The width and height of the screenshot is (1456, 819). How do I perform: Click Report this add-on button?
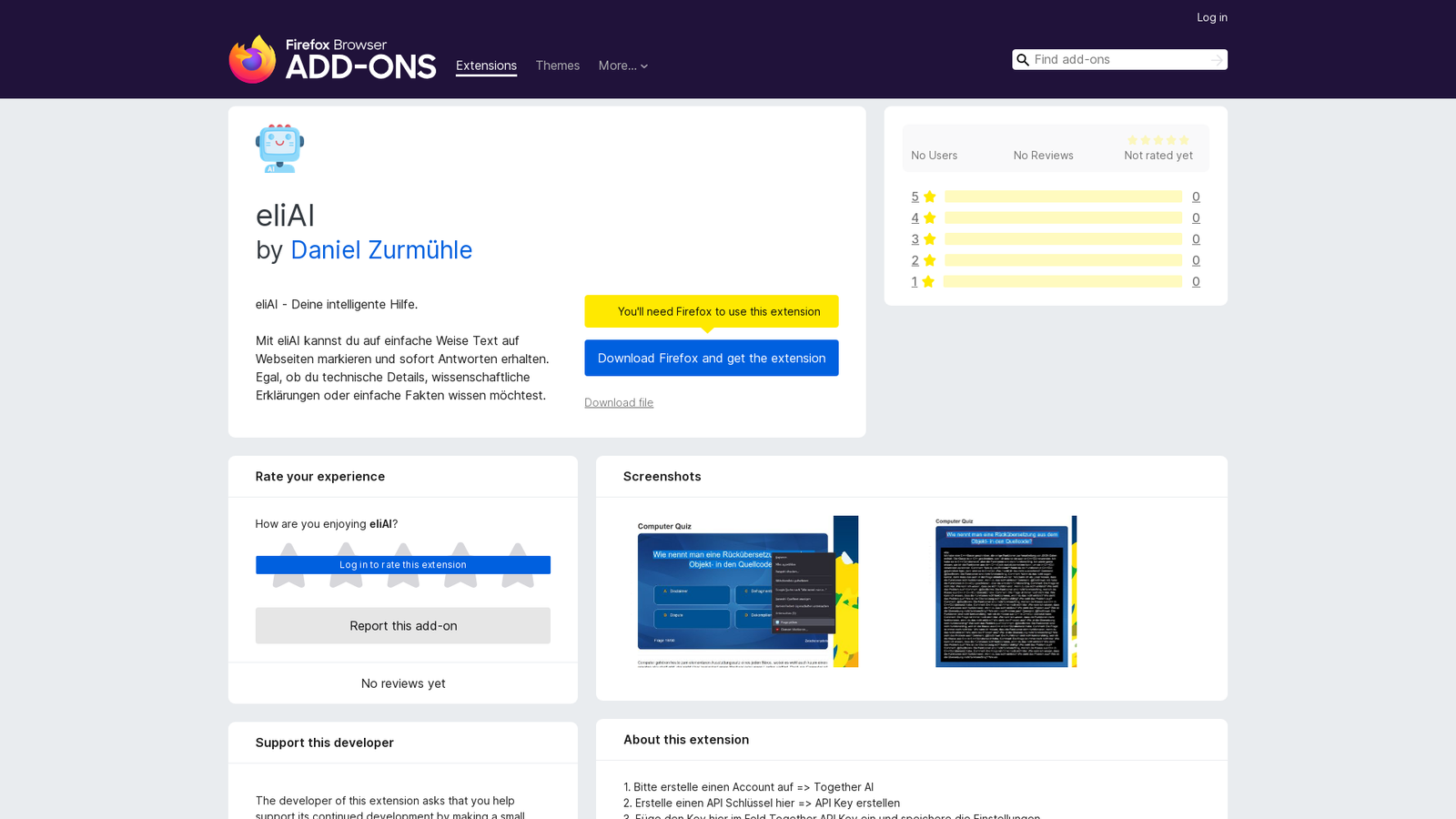tap(403, 626)
